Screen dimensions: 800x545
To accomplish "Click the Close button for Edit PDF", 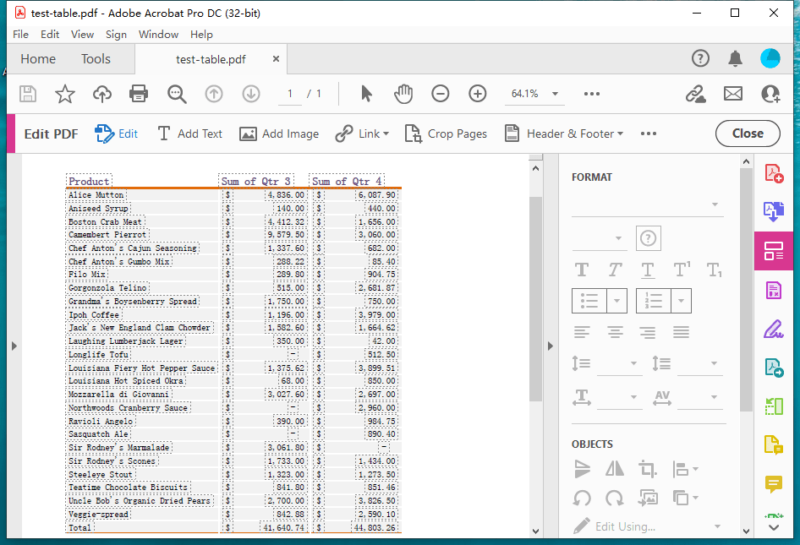I will 747,134.
